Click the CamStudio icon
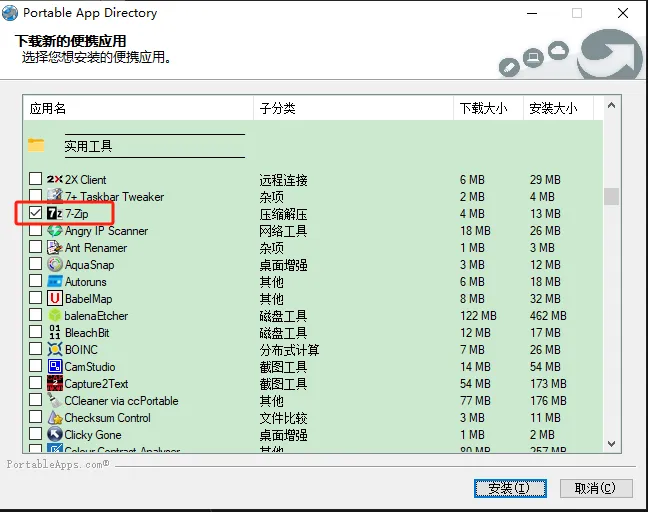648x512 pixels. coord(55,366)
